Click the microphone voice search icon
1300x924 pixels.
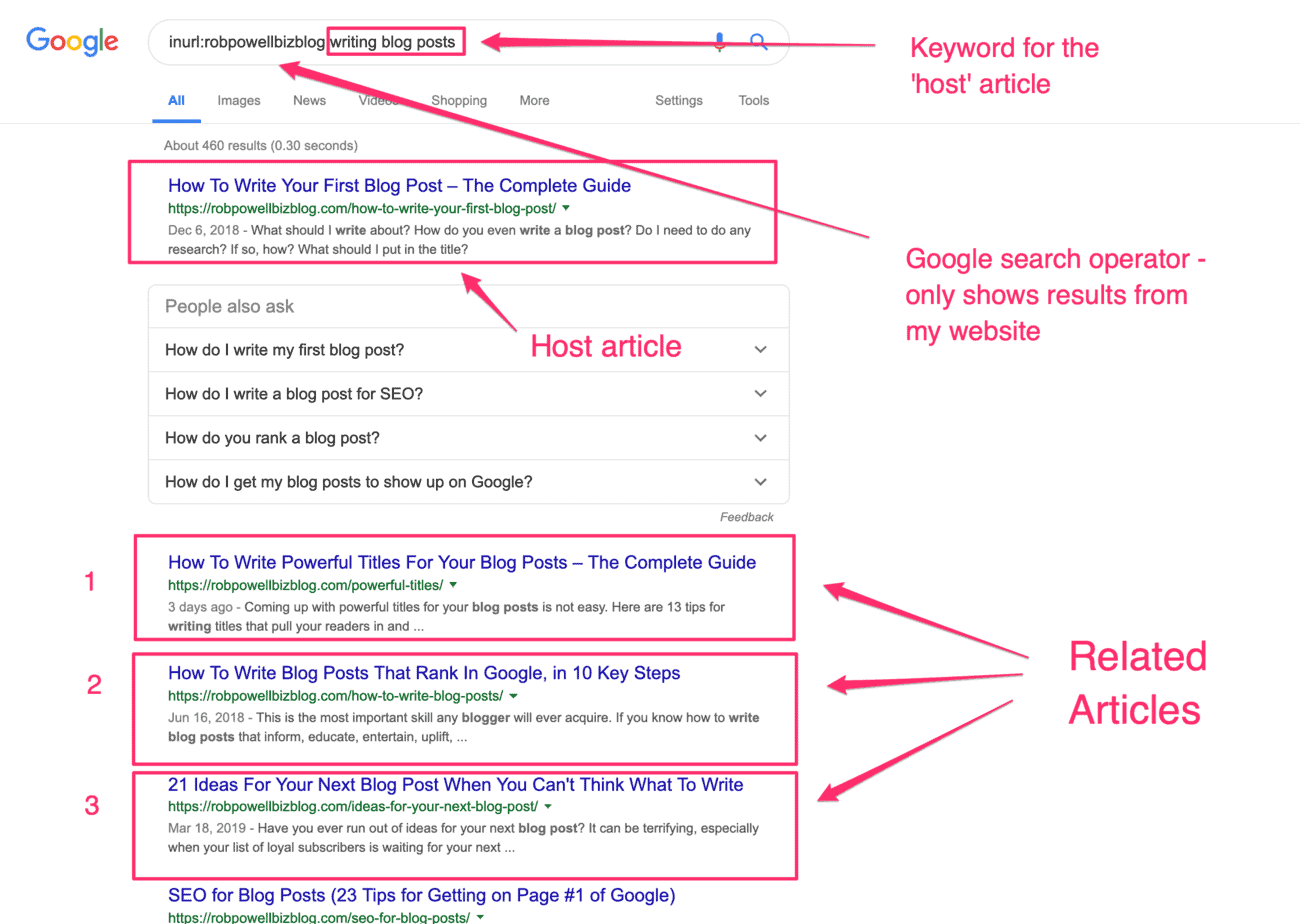point(719,41)
